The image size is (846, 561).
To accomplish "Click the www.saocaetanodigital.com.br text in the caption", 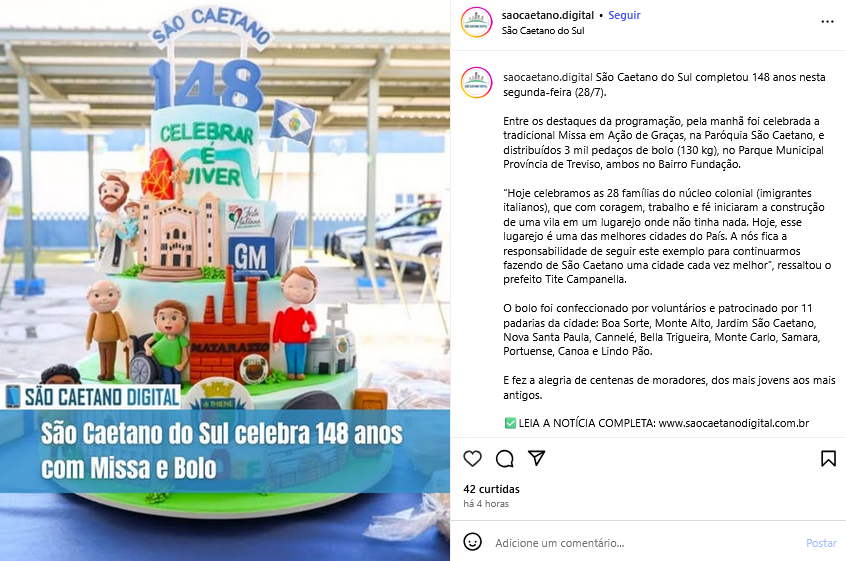I will 734,423.
